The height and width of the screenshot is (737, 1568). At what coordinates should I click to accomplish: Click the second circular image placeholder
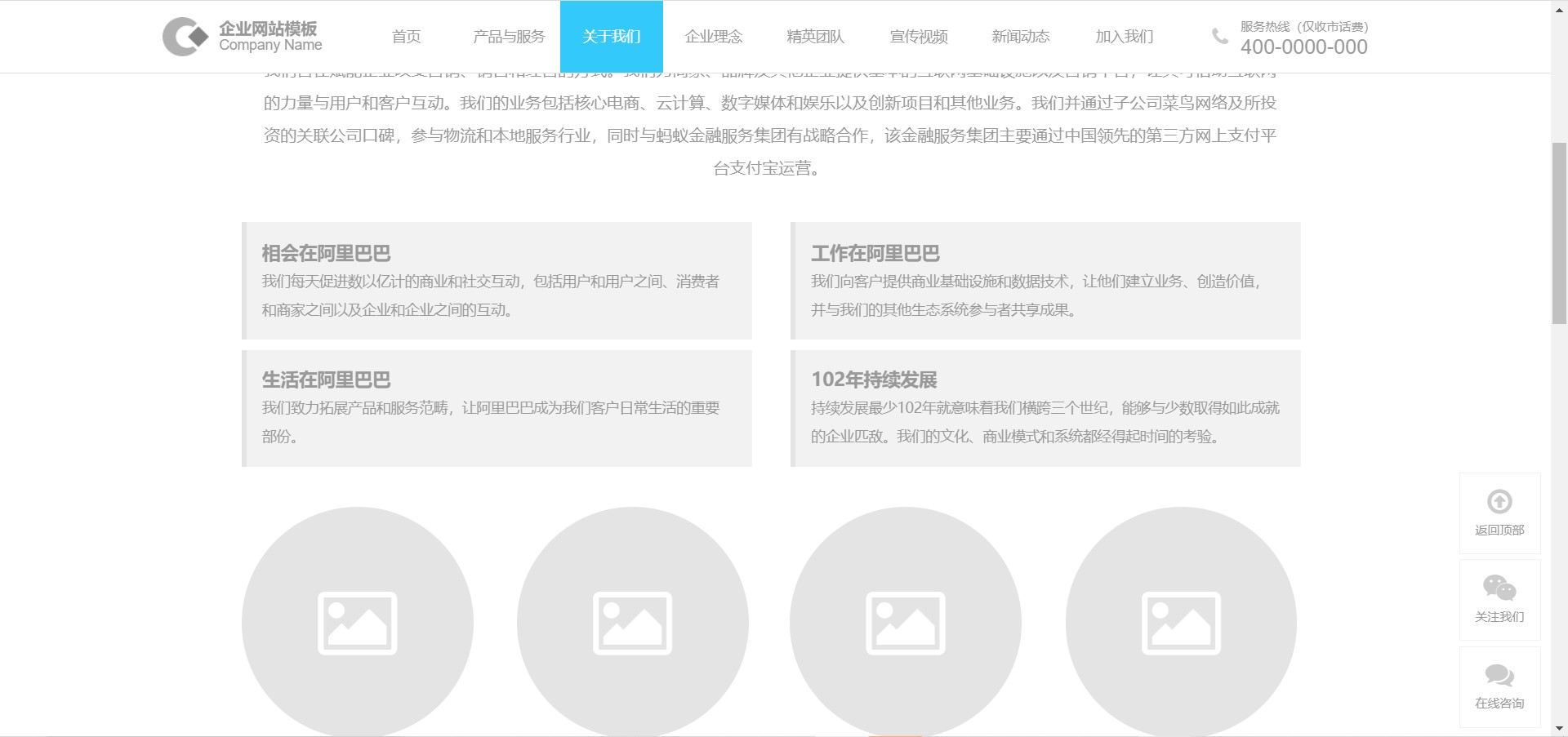coord(633,622)
